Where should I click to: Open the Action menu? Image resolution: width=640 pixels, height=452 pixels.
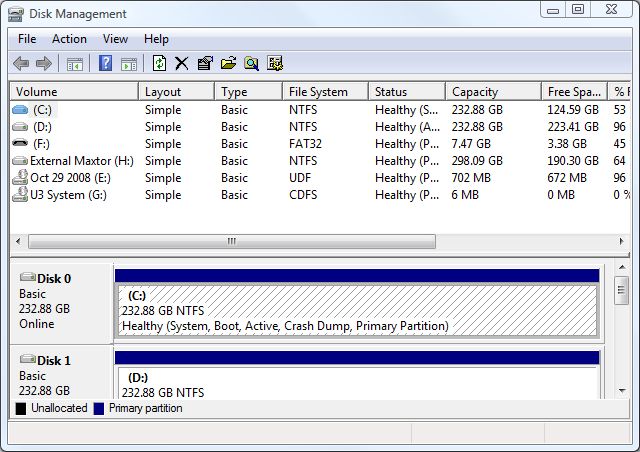pos(69,39)
